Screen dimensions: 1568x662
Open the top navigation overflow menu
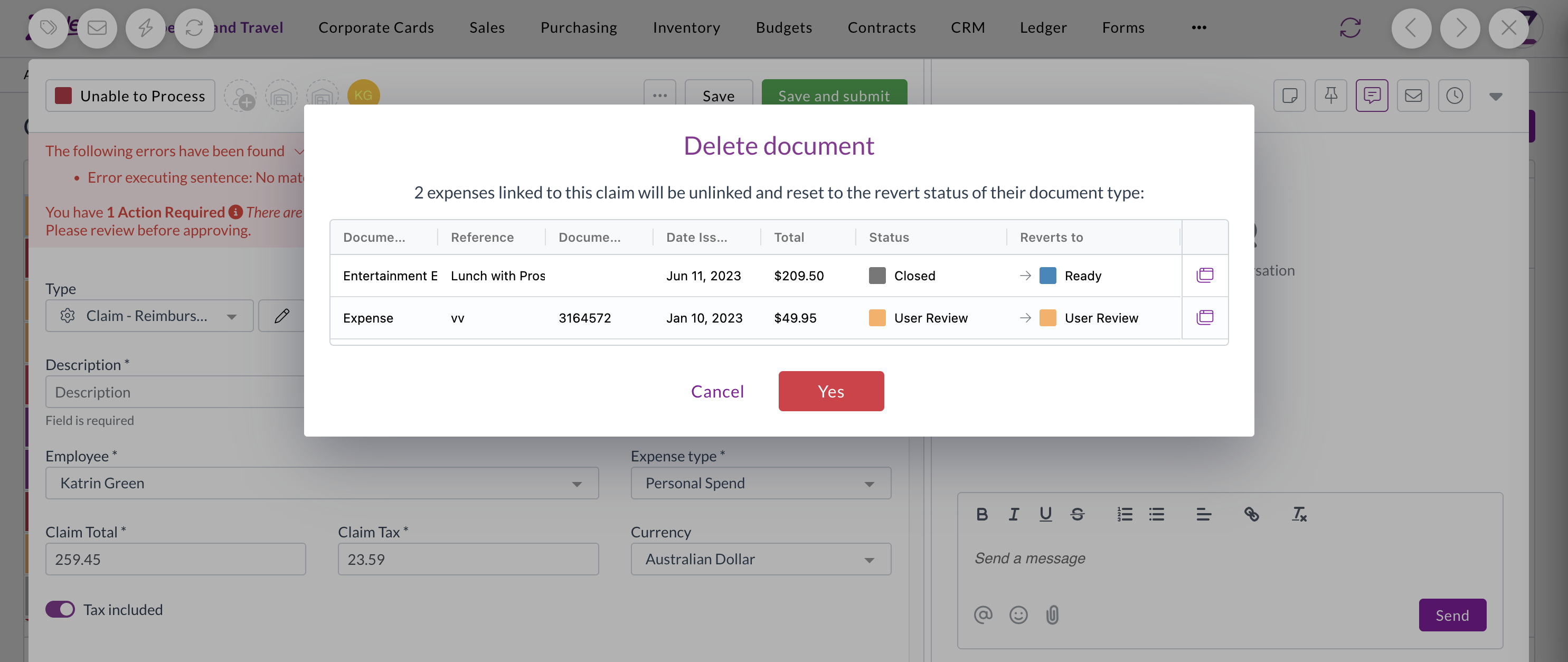pos(1199,27)
